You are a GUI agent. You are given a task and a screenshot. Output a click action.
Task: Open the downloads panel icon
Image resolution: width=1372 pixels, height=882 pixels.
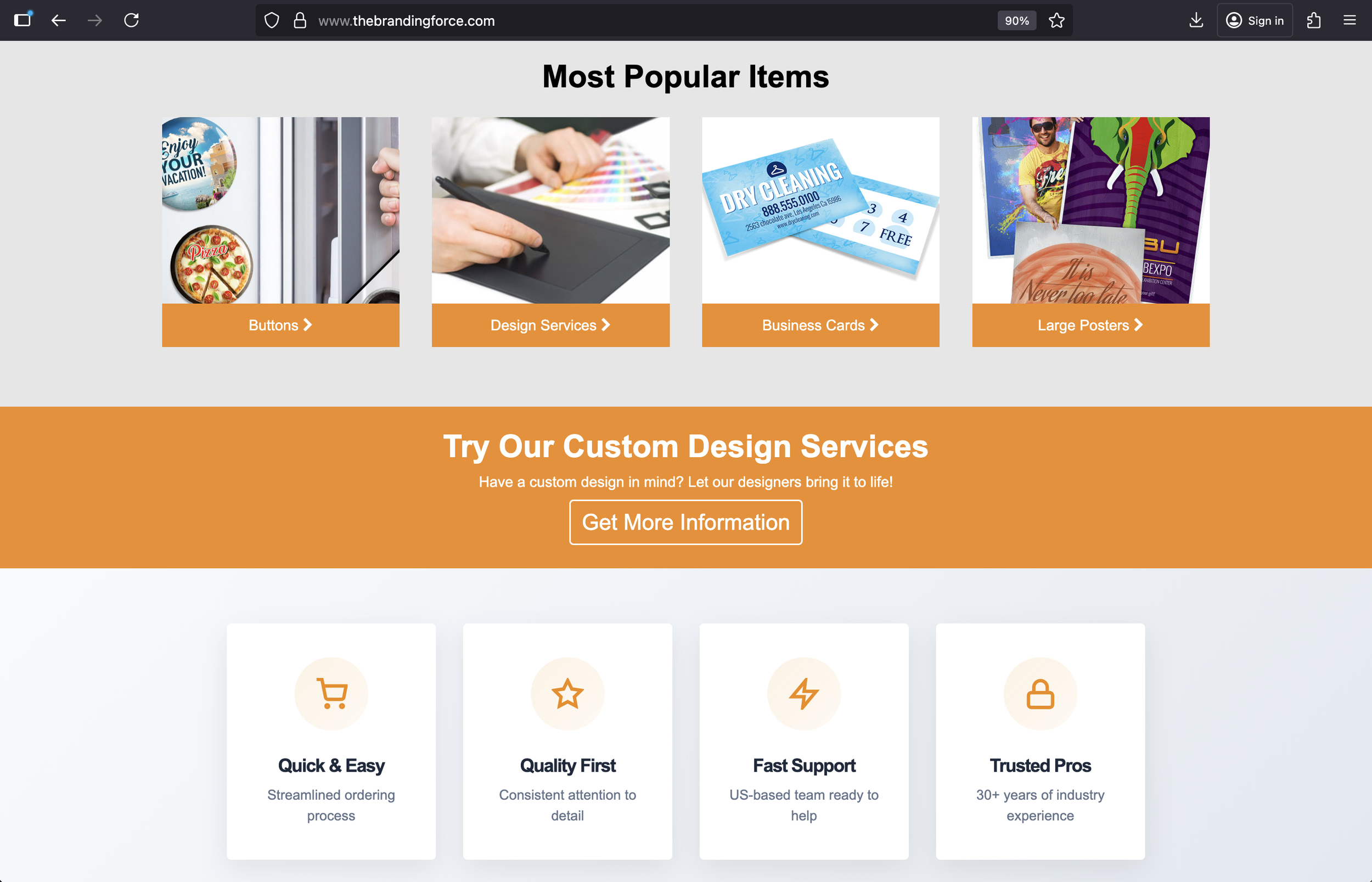tap(1196, 21)
